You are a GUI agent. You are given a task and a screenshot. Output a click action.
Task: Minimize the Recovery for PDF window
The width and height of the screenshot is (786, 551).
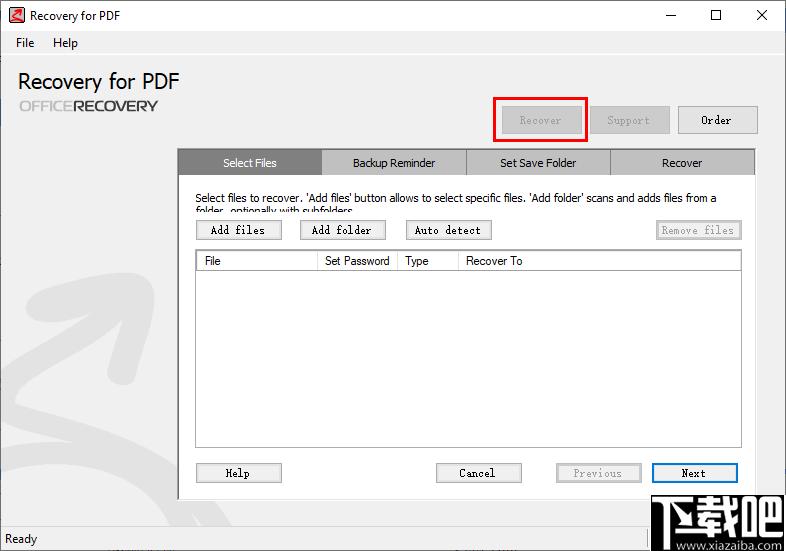671,16
